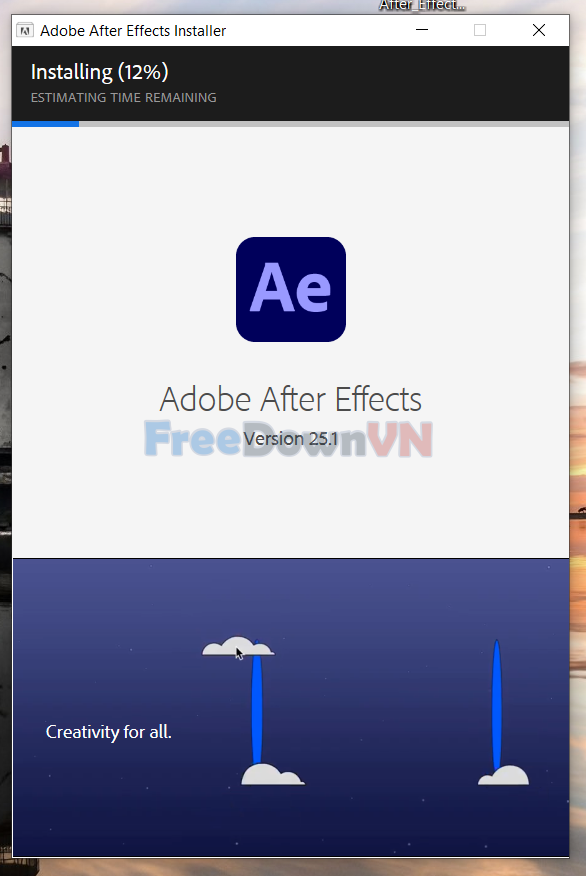
Task: Click the Creativity for all. tagline
Action: point(108,732)
